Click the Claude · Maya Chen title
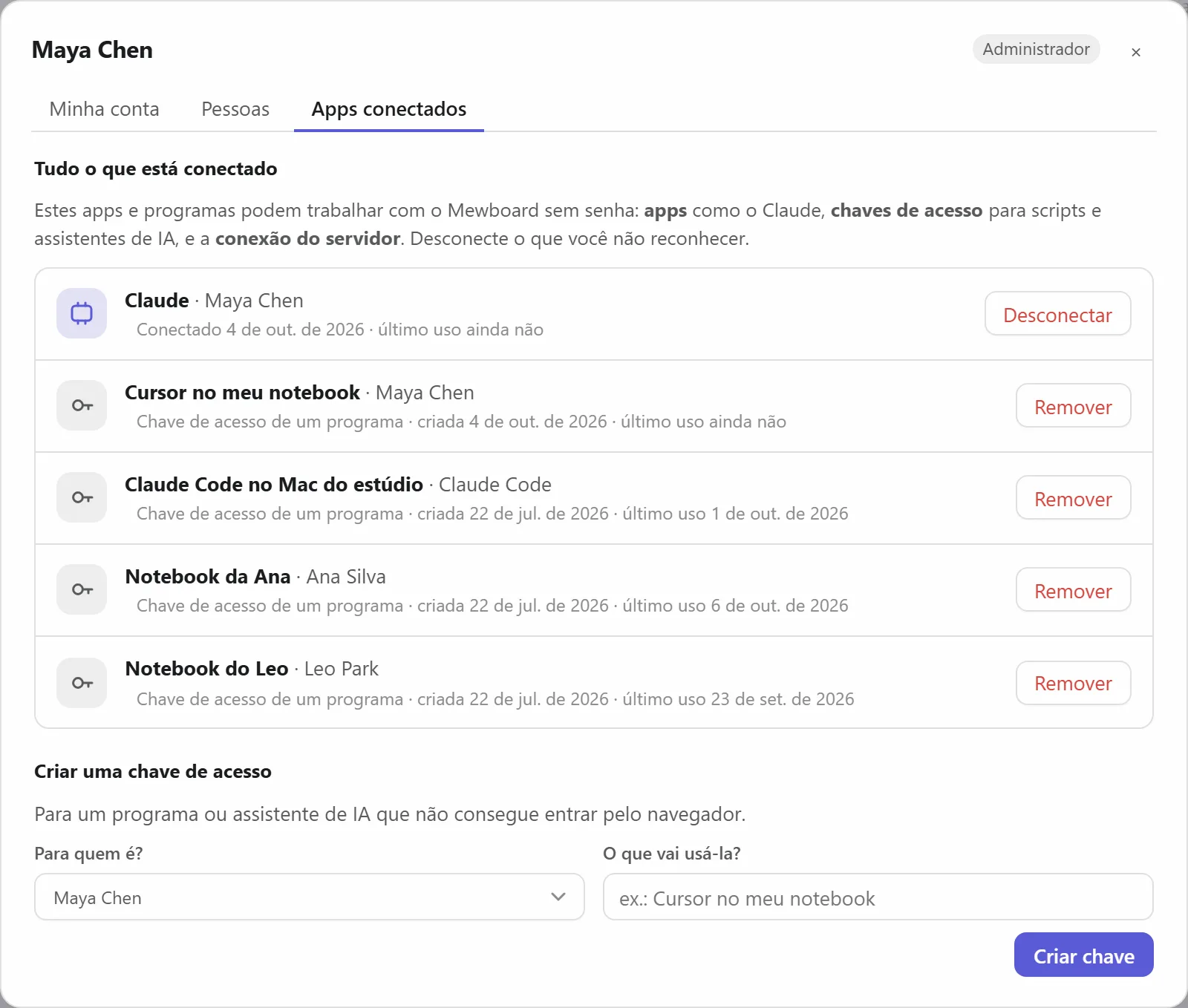Screen dimensions: 1188x1008 [x=214, y=301]
